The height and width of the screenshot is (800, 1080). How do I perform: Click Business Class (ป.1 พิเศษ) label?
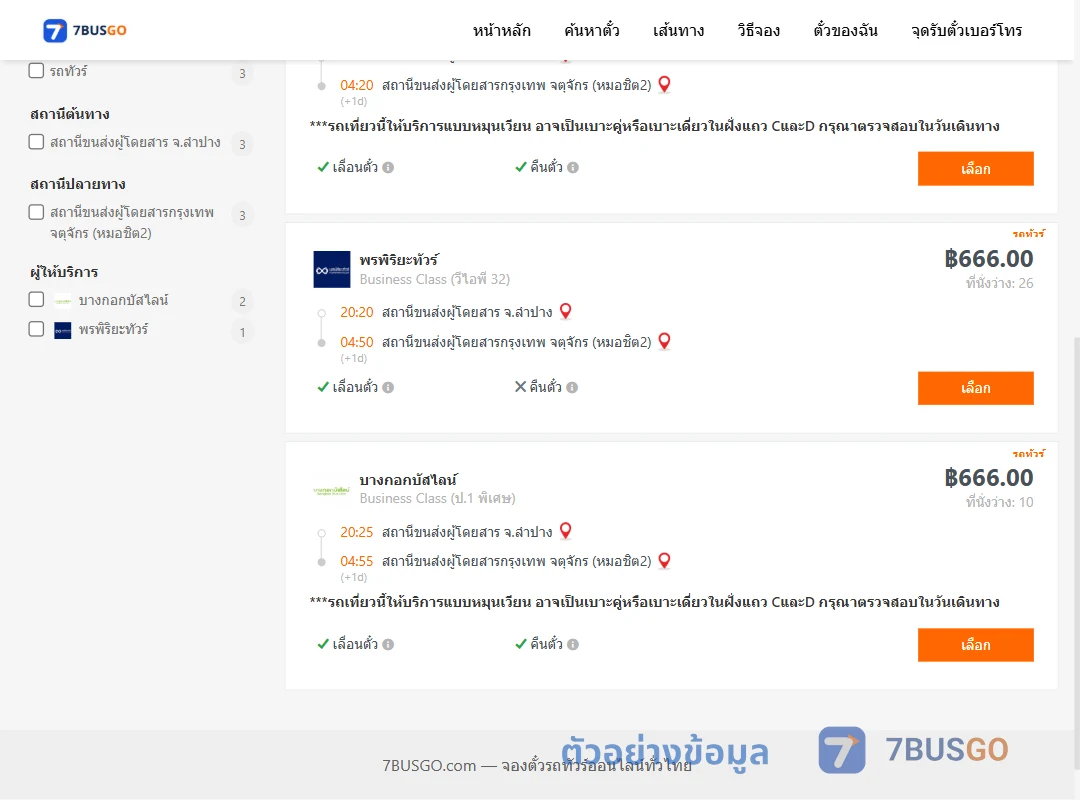(x=437, y=498)
